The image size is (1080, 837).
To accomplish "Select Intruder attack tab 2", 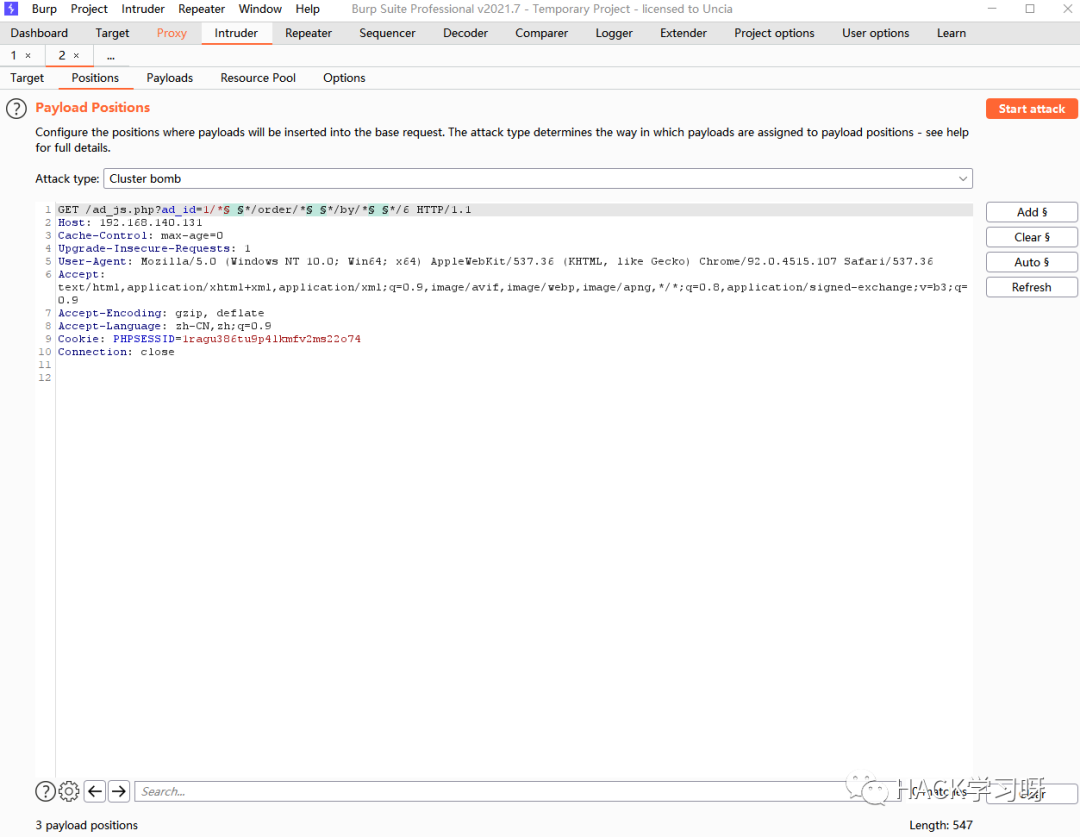I will tap(62, 56).
